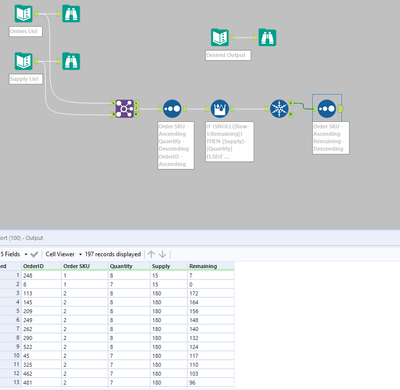Click the Orders List annotation label

(x=25, y=31)
